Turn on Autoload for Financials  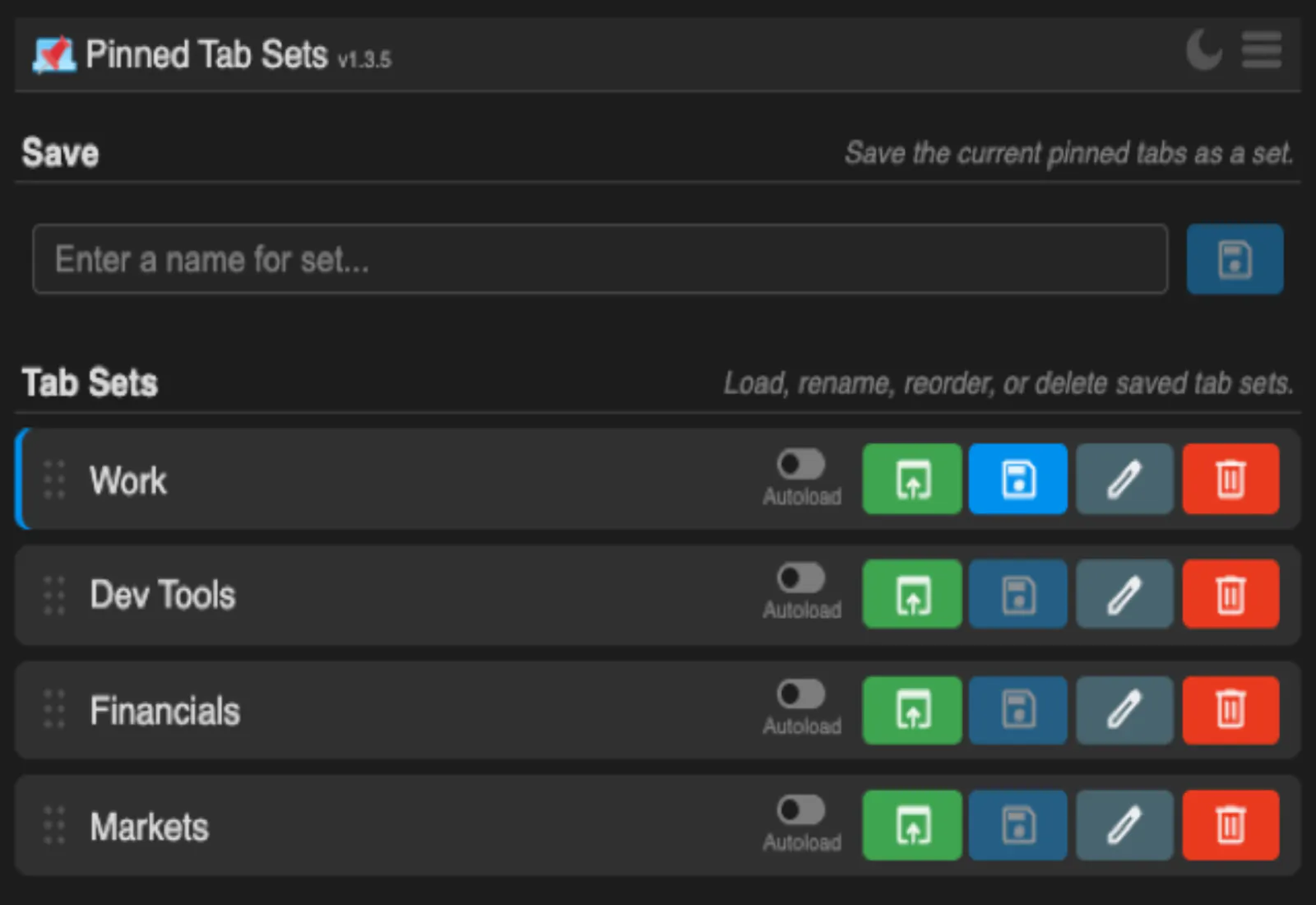[801, 694]
